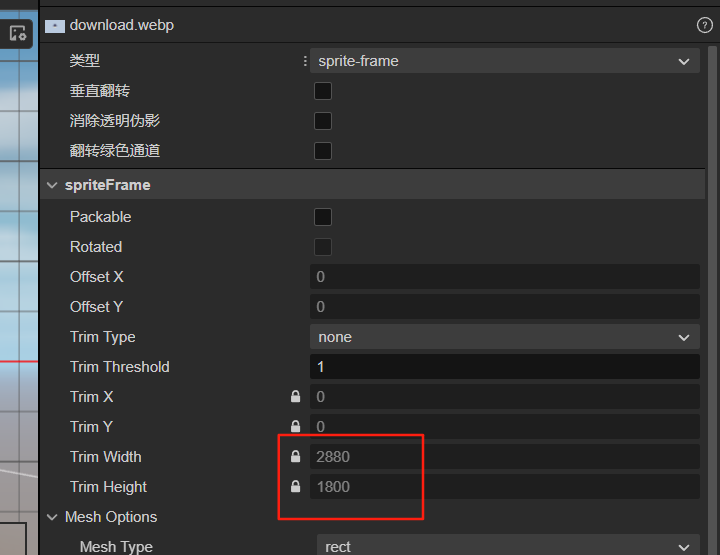
Task: Click the 翻转绿色通道 label
Action: coord(115,151)
